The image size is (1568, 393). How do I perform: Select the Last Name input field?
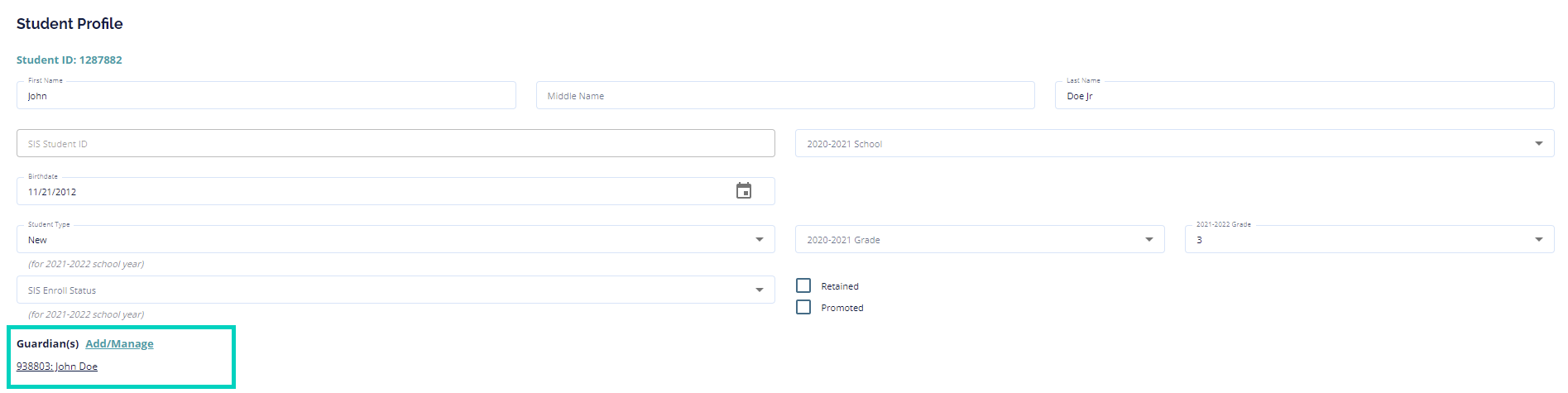[1303, 96]
